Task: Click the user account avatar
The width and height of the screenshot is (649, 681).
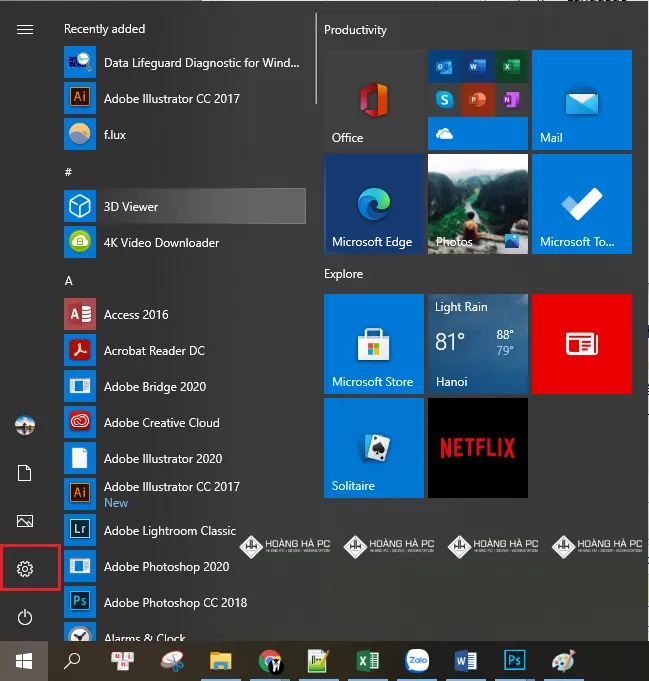Action: click(25, 425)
